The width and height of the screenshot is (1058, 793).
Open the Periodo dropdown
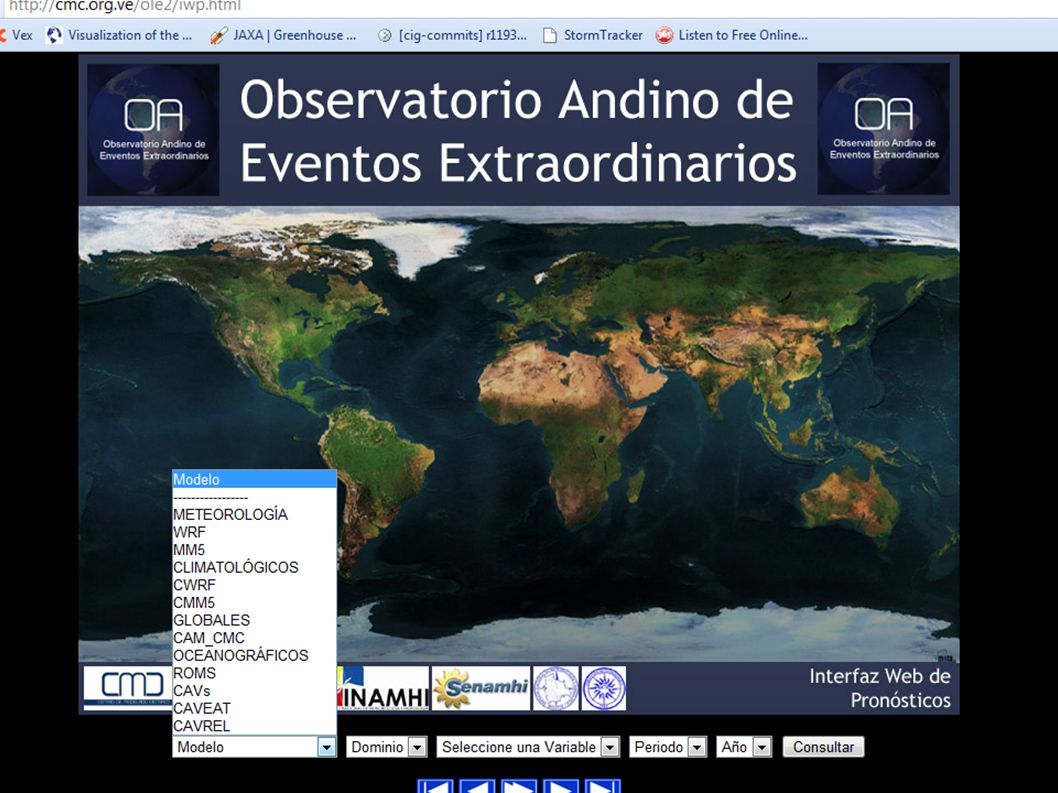coord(668,747)
